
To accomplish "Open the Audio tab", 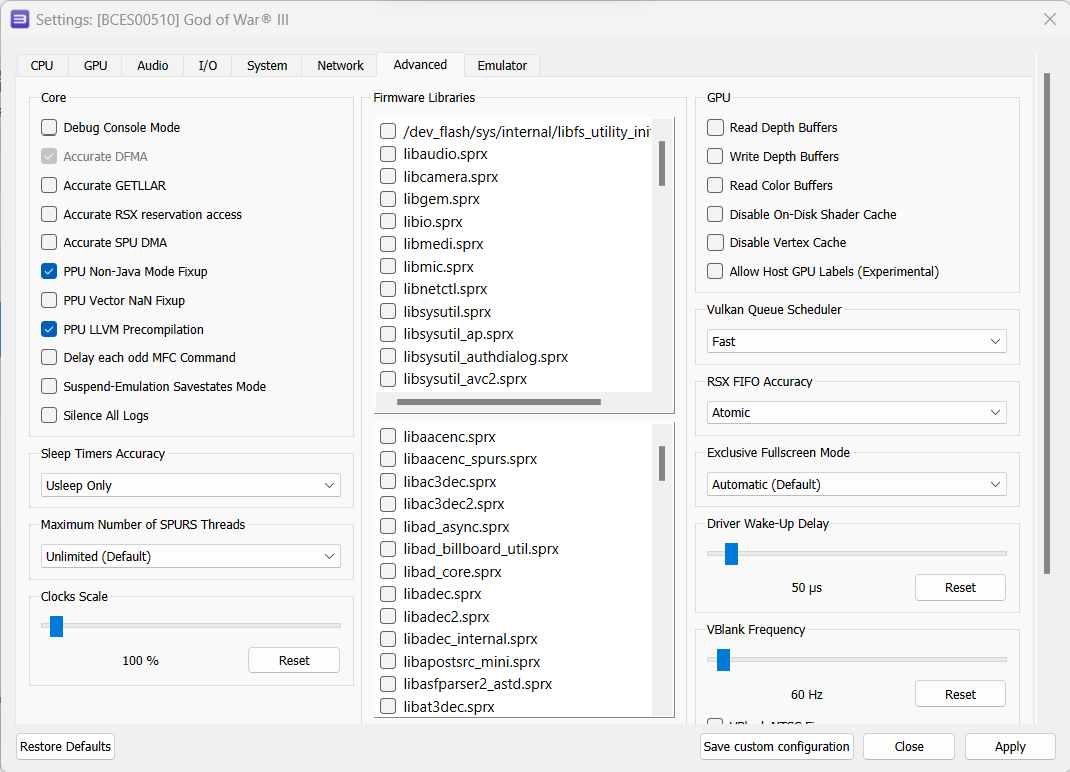I will click(x=152, y=66).
